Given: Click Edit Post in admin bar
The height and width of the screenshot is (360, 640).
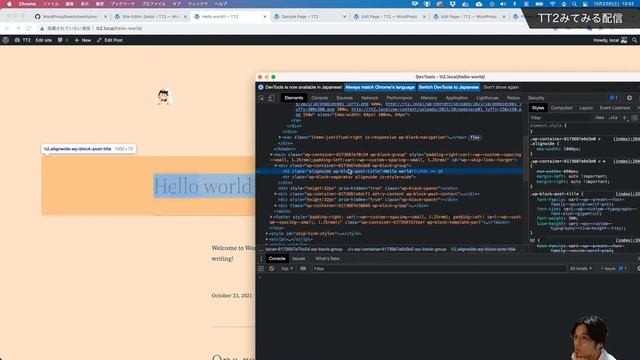Looking at the screenshot, I should pyautogui.click(x=110, y=40).
